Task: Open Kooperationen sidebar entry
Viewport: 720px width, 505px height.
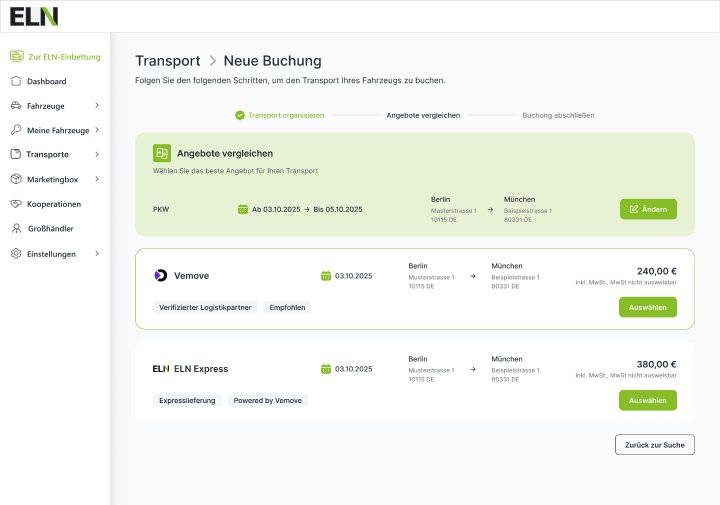Action: pos(54,204)
